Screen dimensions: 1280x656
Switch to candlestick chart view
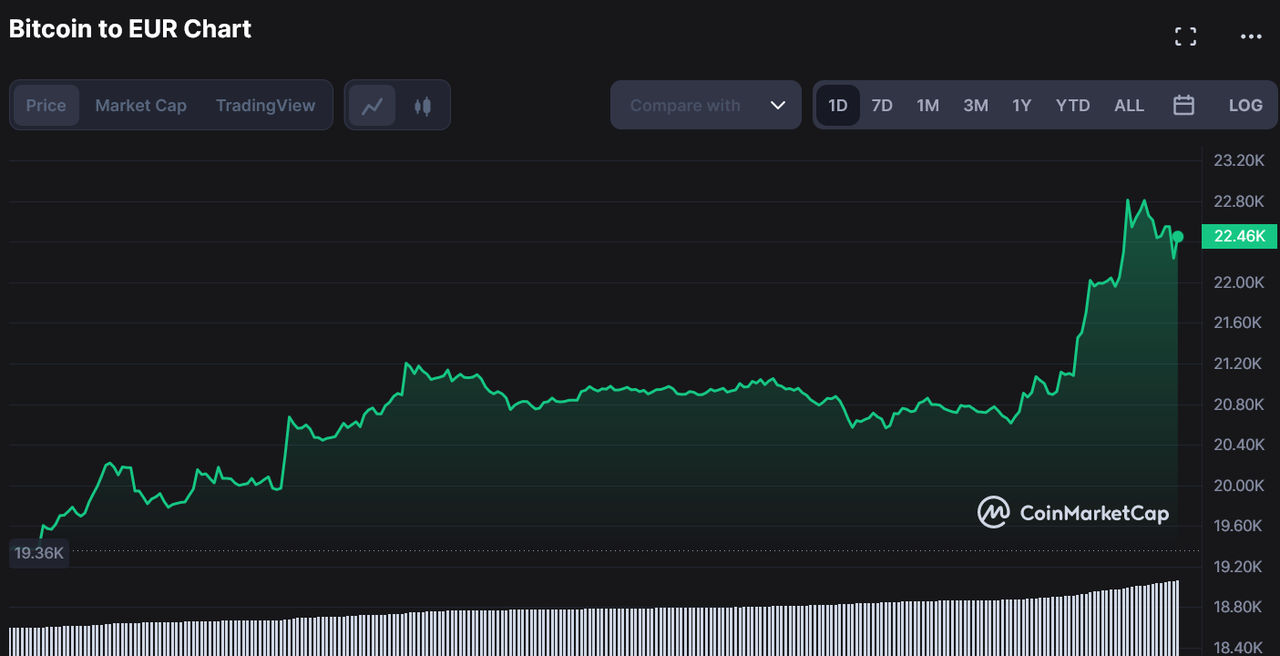pos(422,105)
